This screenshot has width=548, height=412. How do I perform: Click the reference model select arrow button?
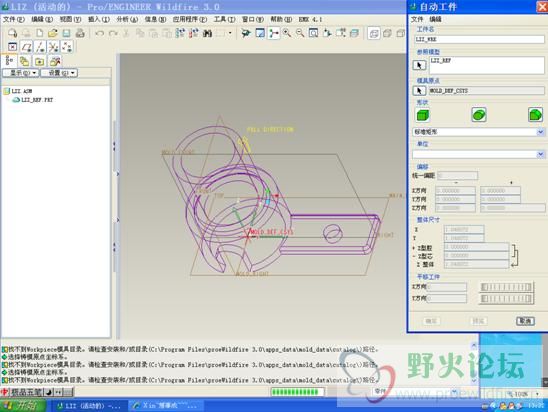[x=419, y=65]
